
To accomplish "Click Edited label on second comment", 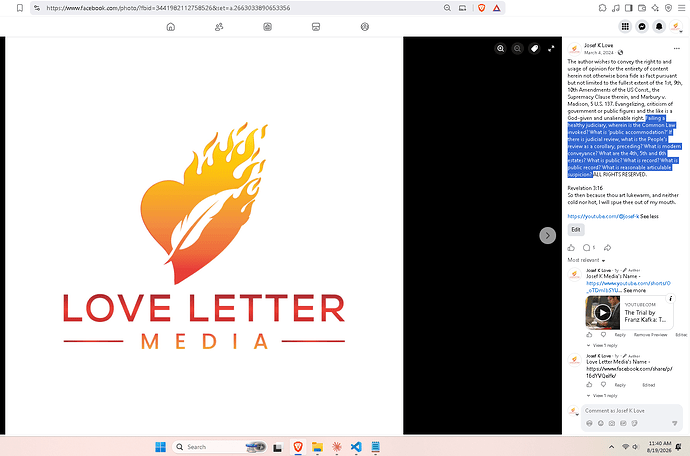I will 649,385.
